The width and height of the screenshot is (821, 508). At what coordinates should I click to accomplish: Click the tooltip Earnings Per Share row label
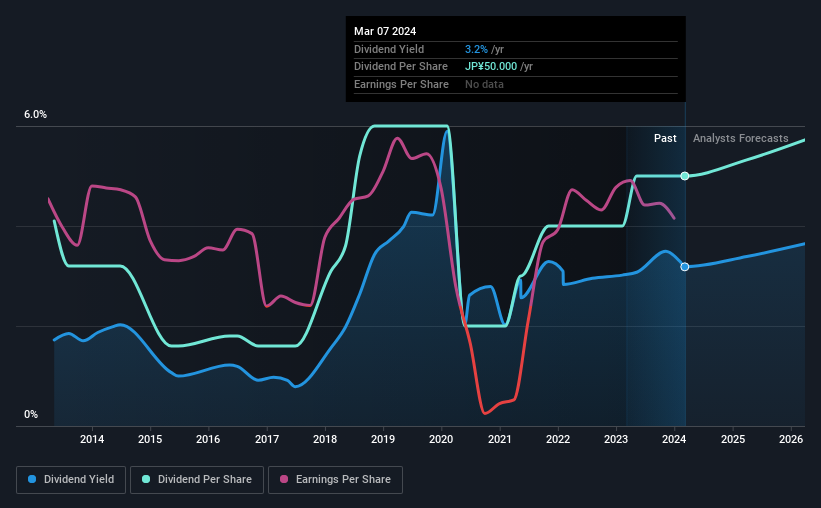coord(401,84)
